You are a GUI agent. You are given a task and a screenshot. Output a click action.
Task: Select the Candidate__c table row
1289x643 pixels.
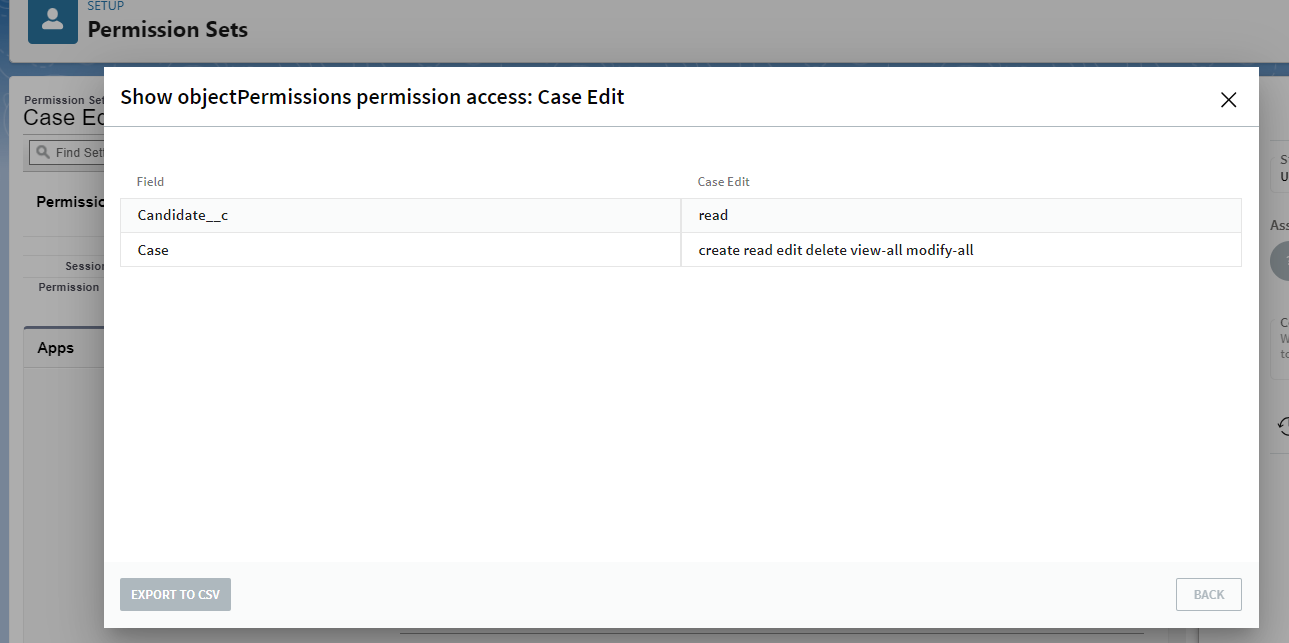(x=400, y=214)
